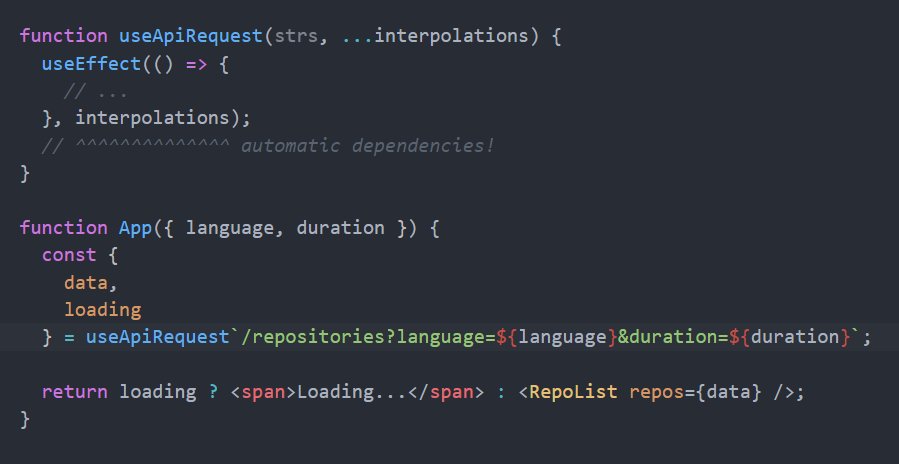Click interpolations in the dependency array line
Viewport: 899px width, 464px height.
click(152, 118)
